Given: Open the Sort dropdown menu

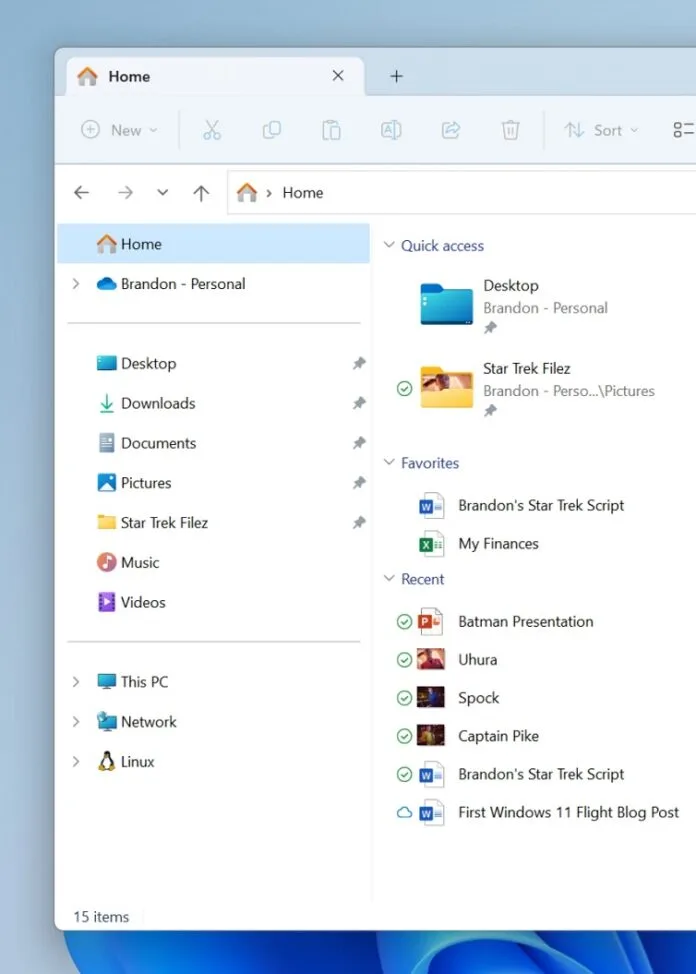Looking at the screenshot, I should [600, 130].
